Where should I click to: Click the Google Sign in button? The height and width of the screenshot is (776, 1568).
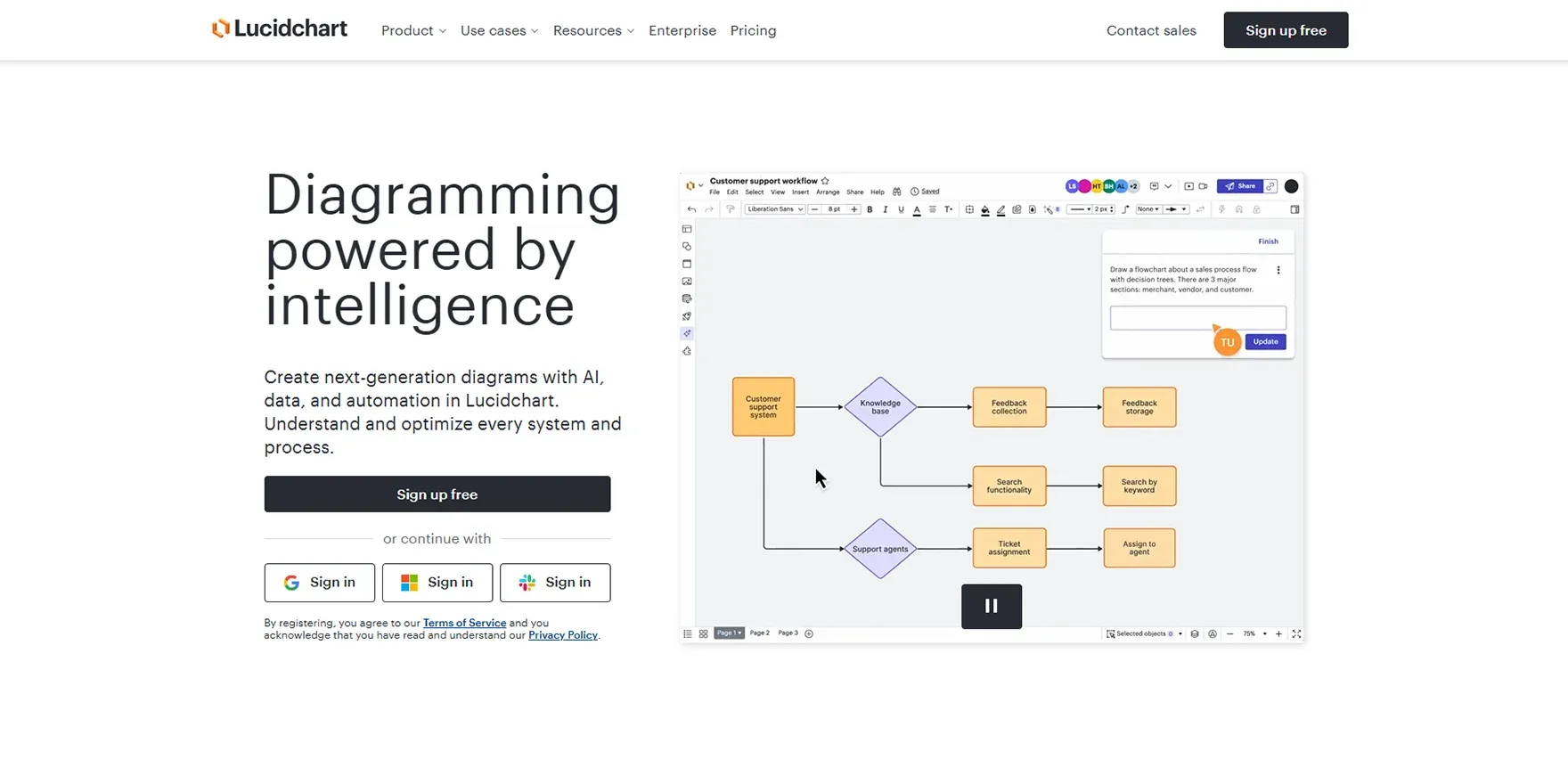click(x=319, y=583)
